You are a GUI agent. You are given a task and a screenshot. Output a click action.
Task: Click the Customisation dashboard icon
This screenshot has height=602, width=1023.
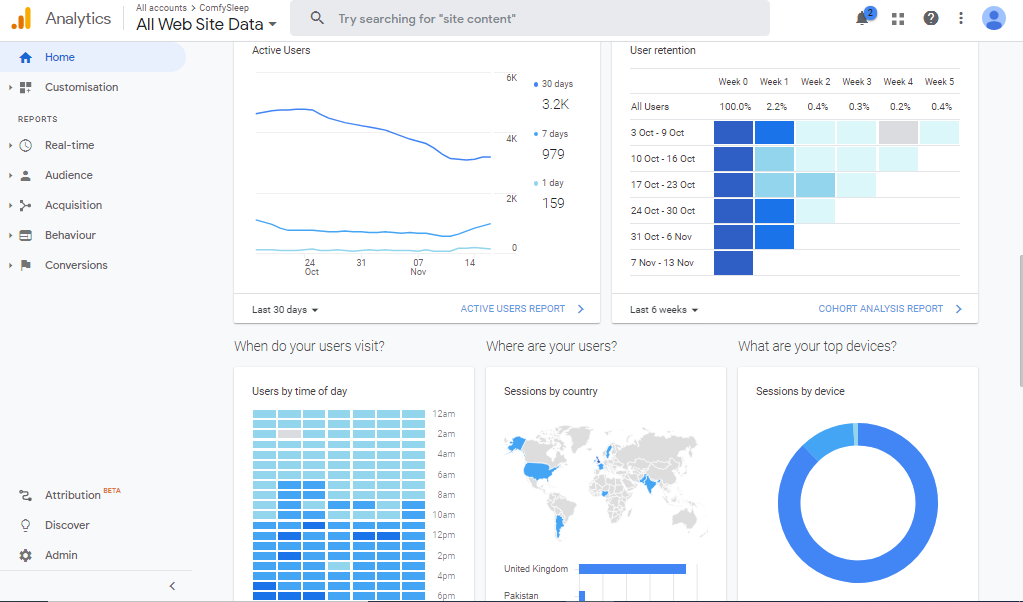25,87
